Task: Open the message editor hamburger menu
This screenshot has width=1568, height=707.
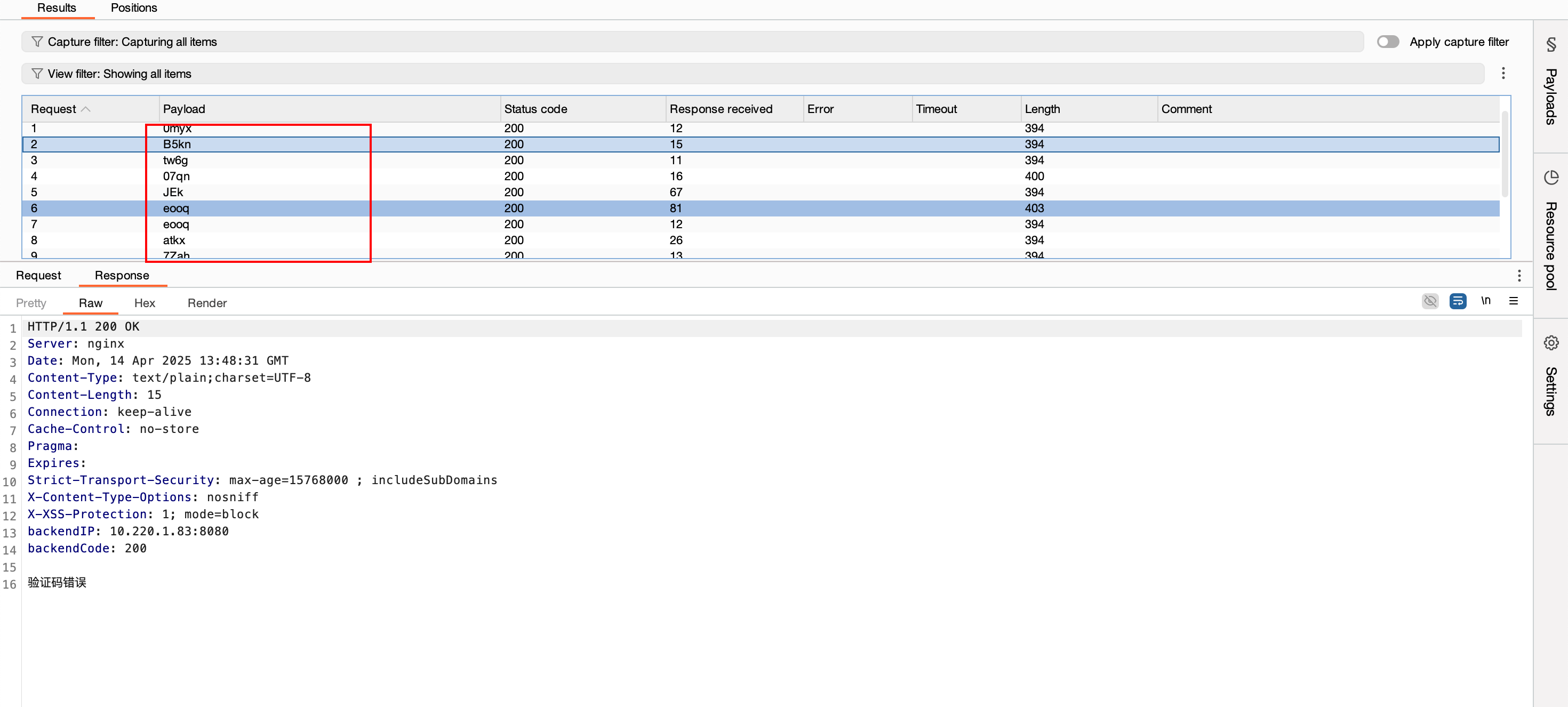Action: click(x=1514, y=301)
